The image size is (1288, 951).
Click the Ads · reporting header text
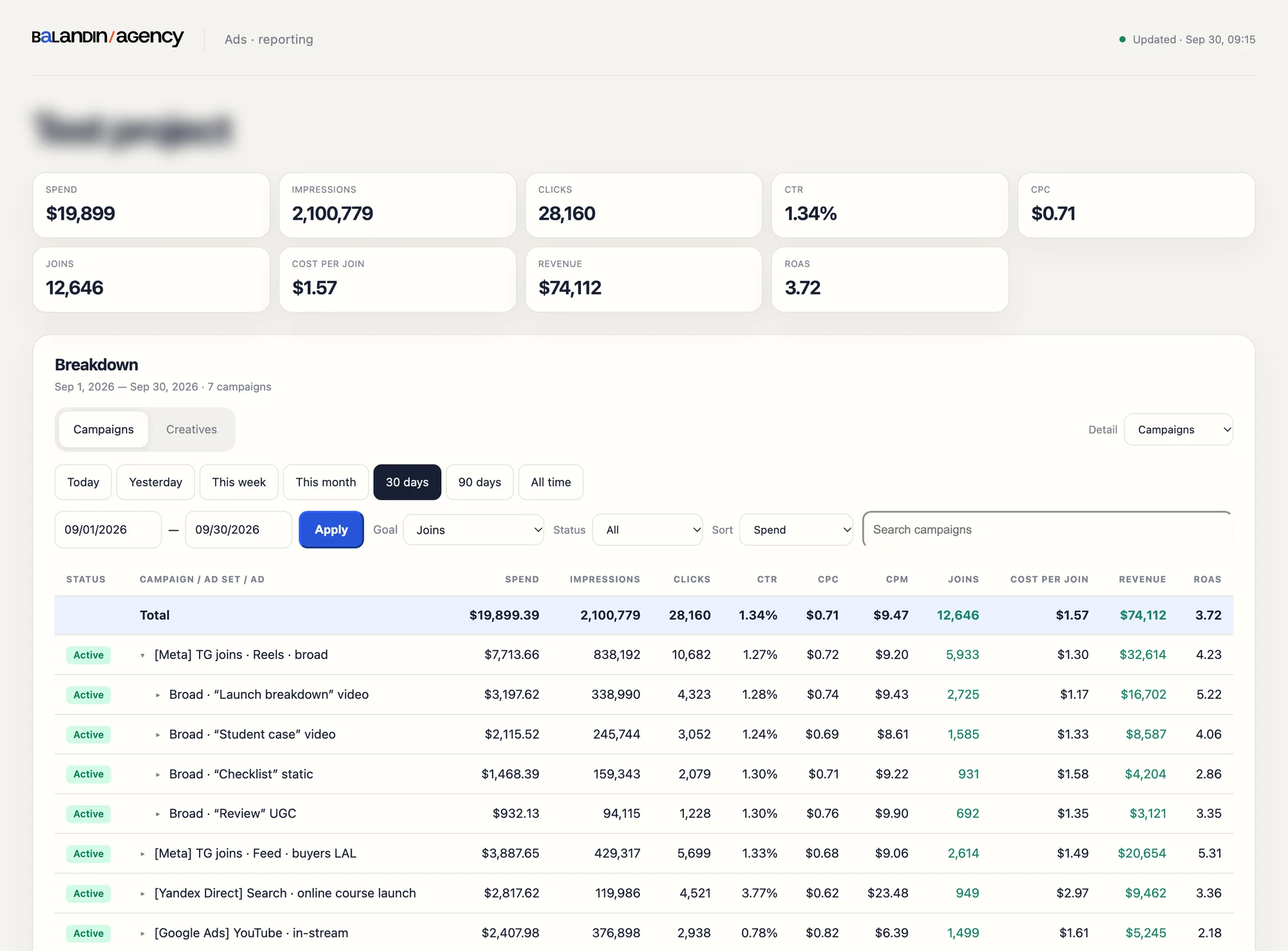269,39
